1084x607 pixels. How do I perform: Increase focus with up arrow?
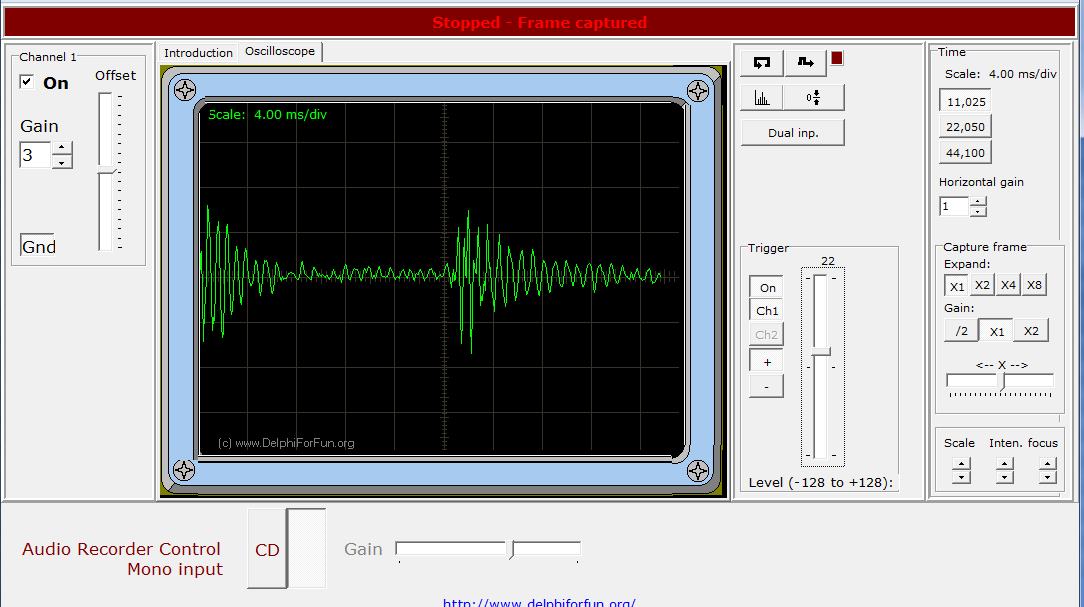pos(1047,464)
